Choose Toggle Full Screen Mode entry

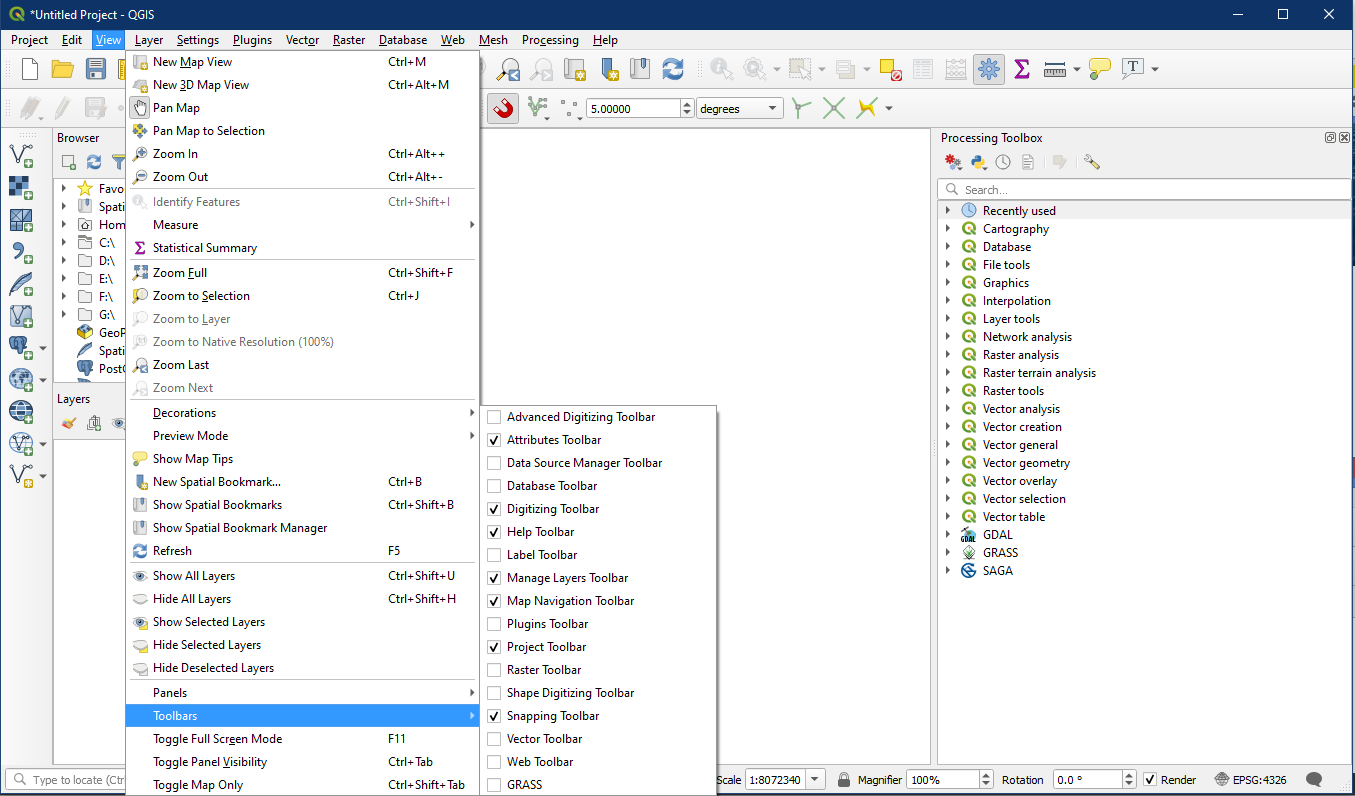coord(217,739)
